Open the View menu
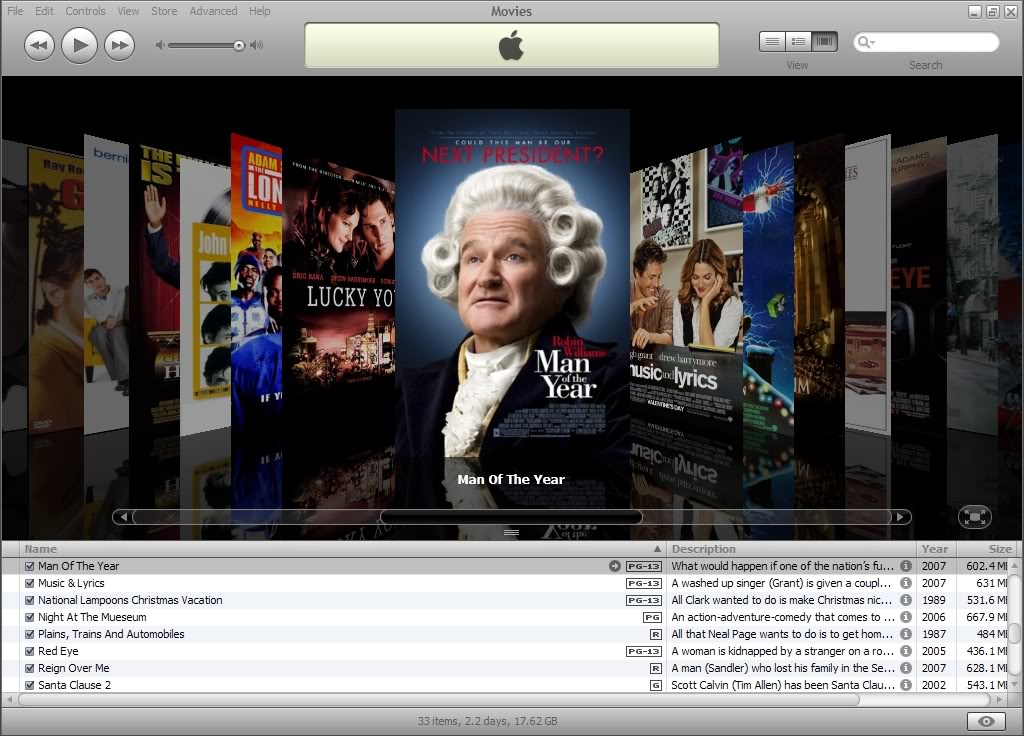 tap(128, 11)
